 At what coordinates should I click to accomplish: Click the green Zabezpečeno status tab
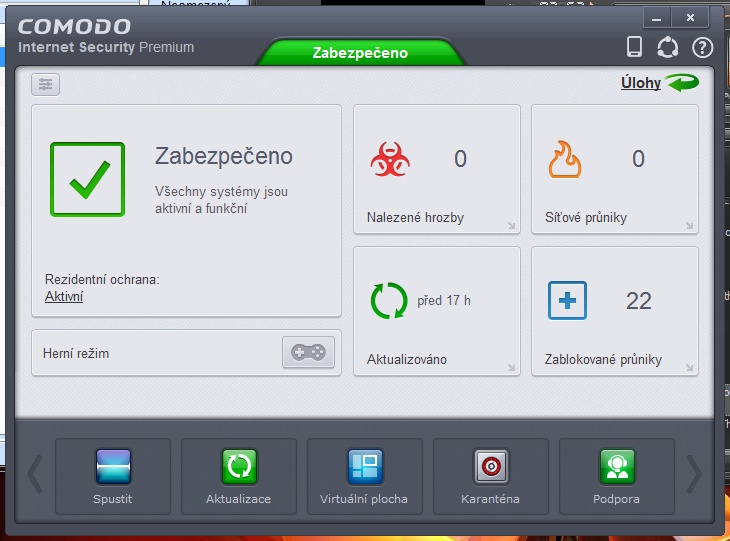pos(360,52)
